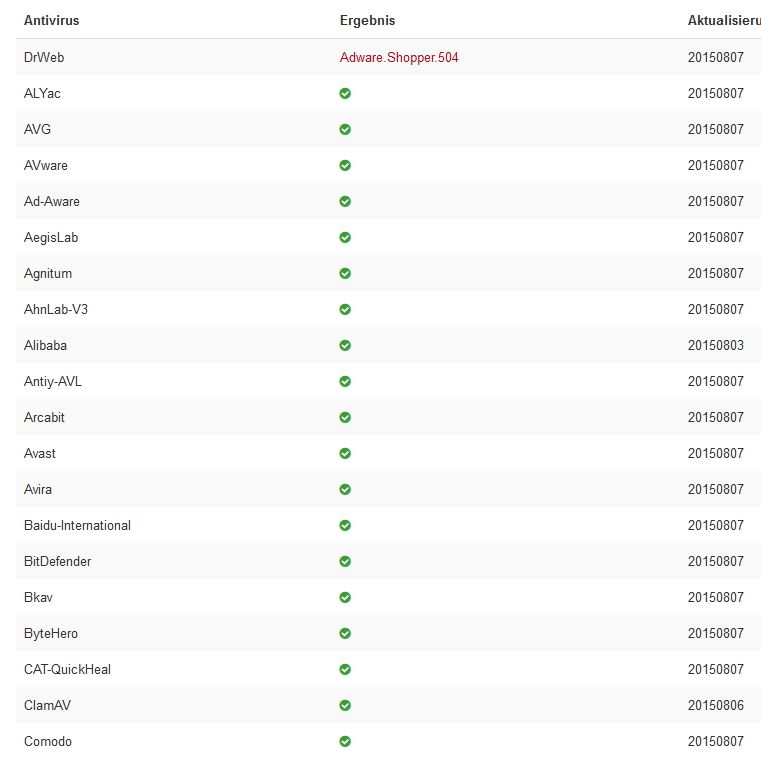The width and height of the screenshot is (761, 757).
Task: Click the 20150803 update date for Alibaba
Action: (716, 345)
